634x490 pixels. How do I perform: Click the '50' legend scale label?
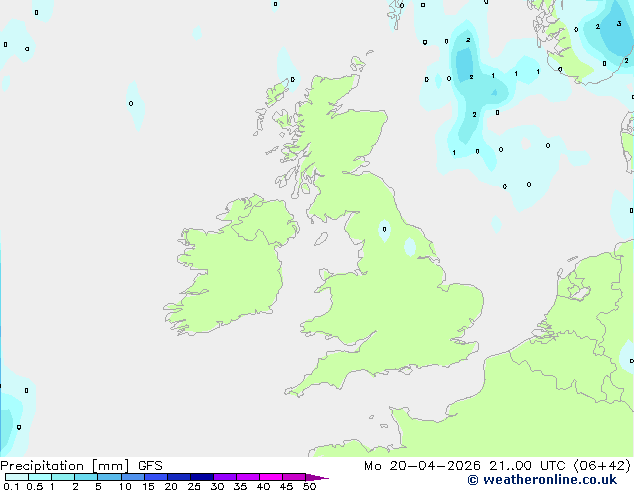[310, 486]
